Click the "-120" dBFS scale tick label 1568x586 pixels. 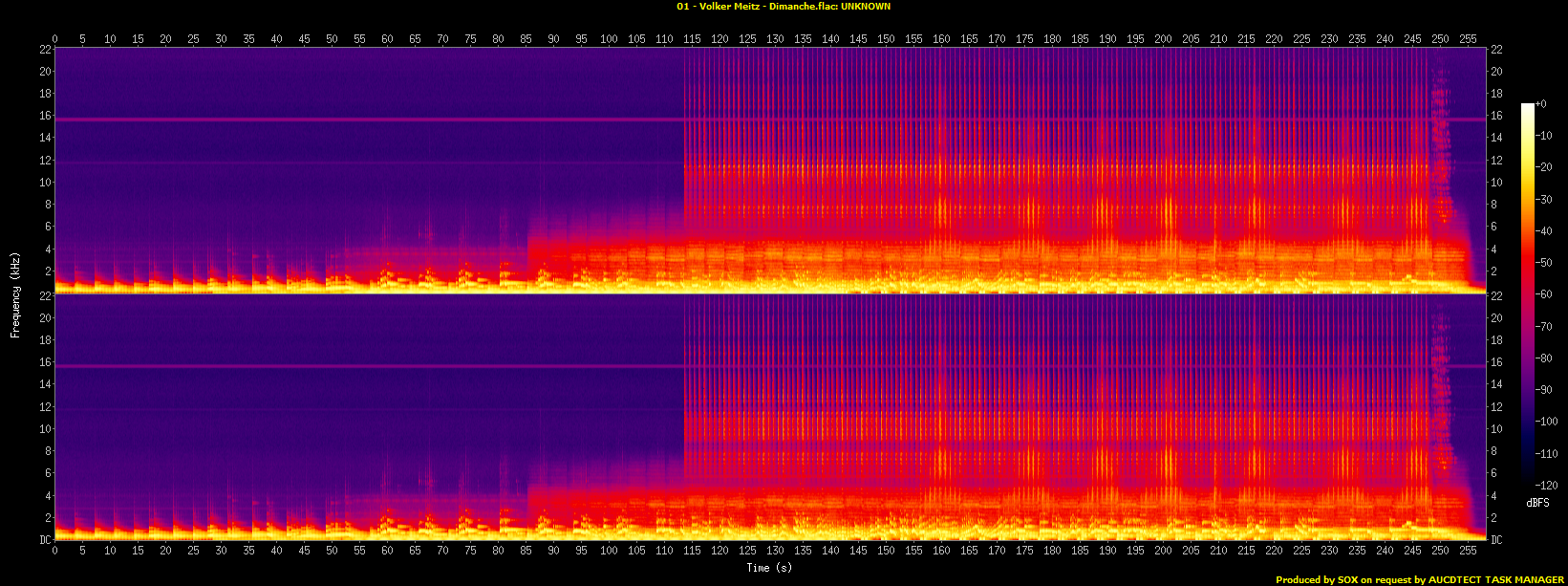coord(1547,486)
